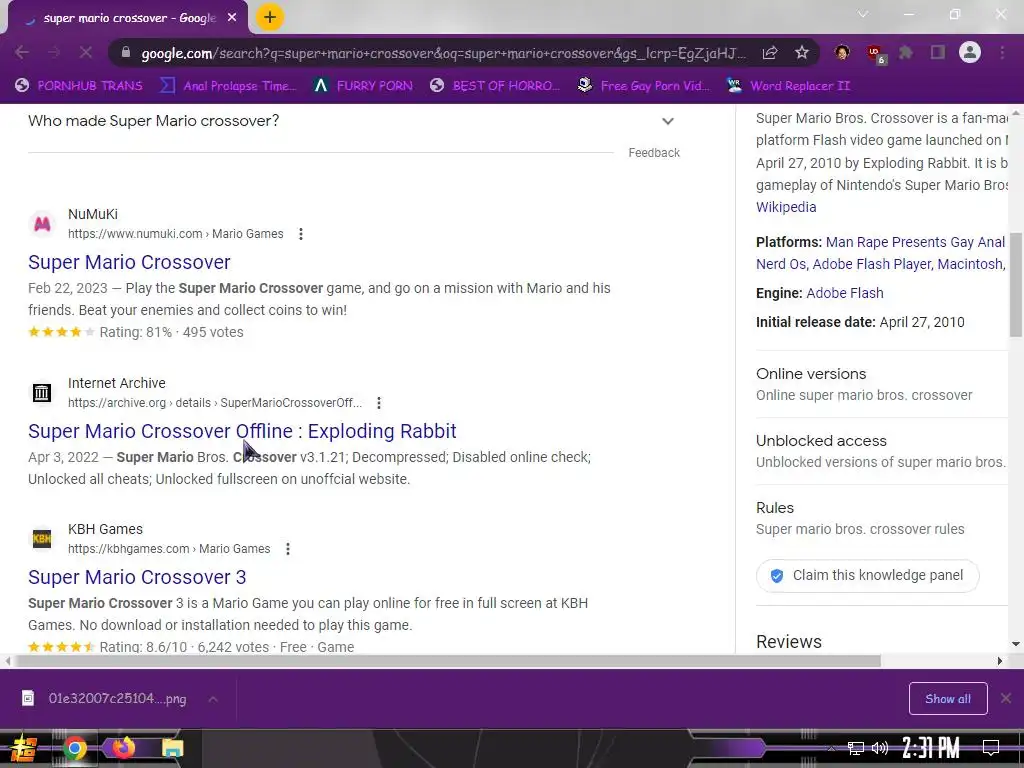Open the Super Mario Crossover 3 result
1024x768 pixels.
[x=137, y=577]
